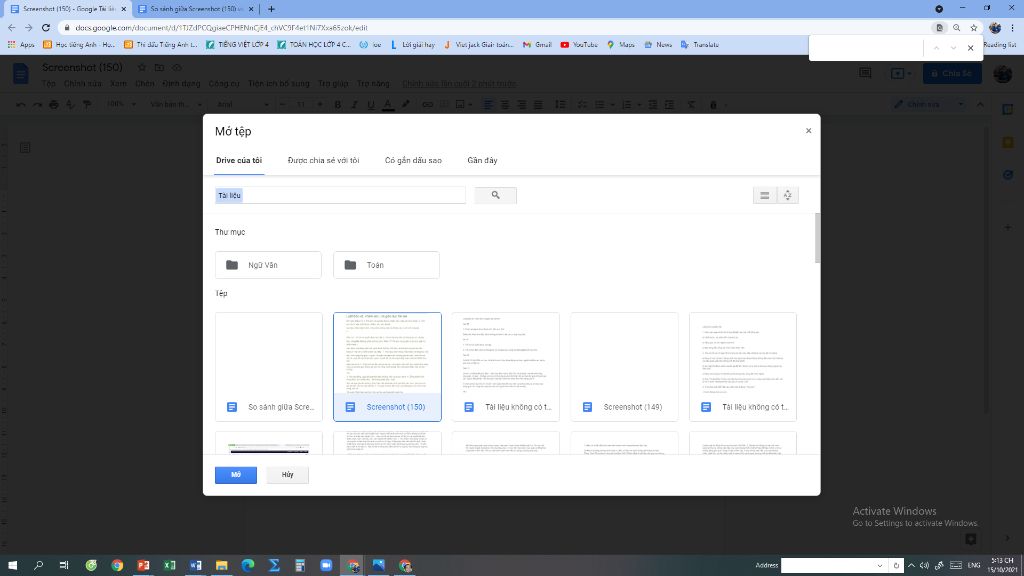Click the redo icon in Docs toolbar
This screenshot has width=1024, height=576.
pos(37,104)
